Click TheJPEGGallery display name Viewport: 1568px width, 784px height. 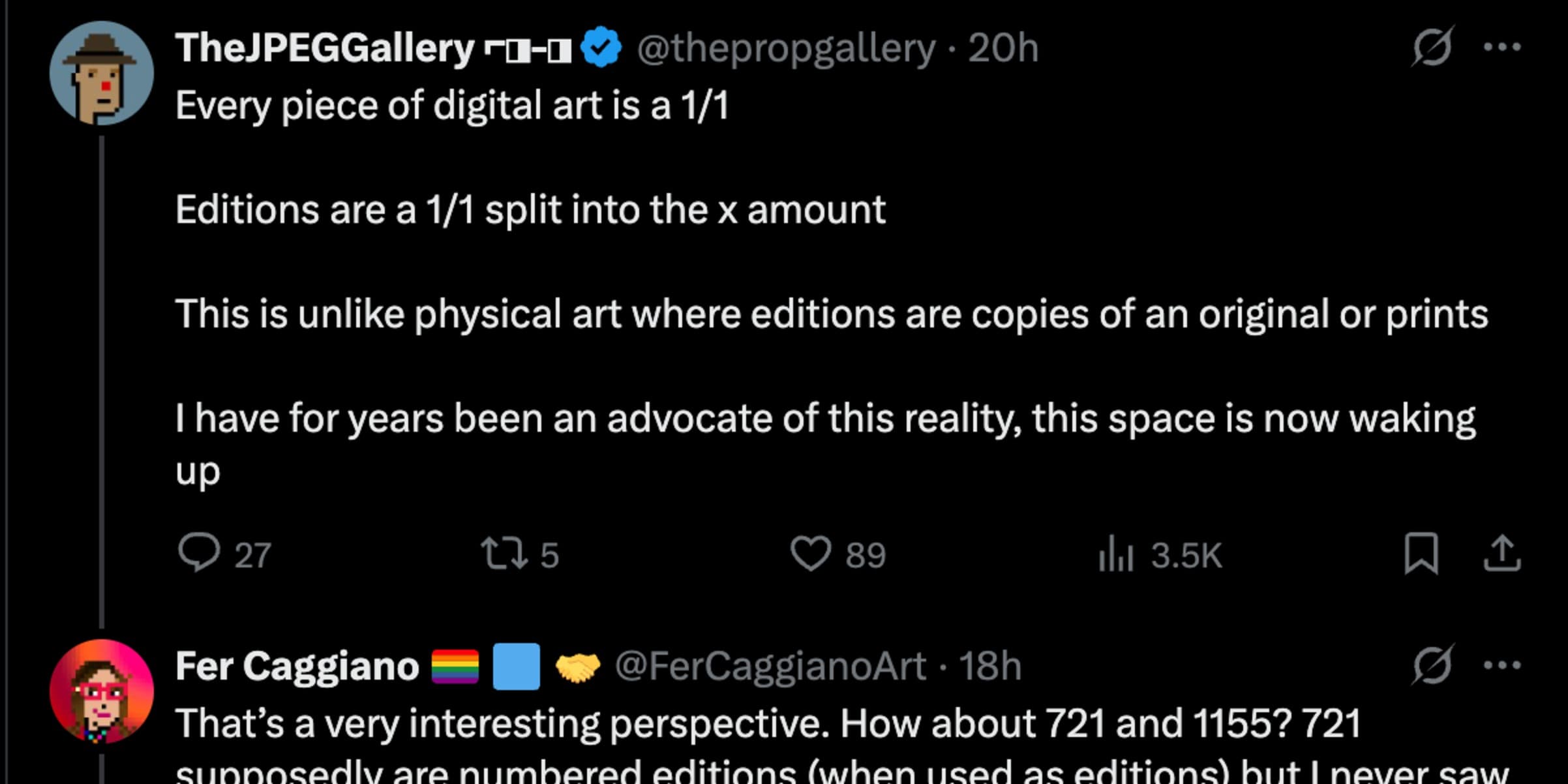324,48
